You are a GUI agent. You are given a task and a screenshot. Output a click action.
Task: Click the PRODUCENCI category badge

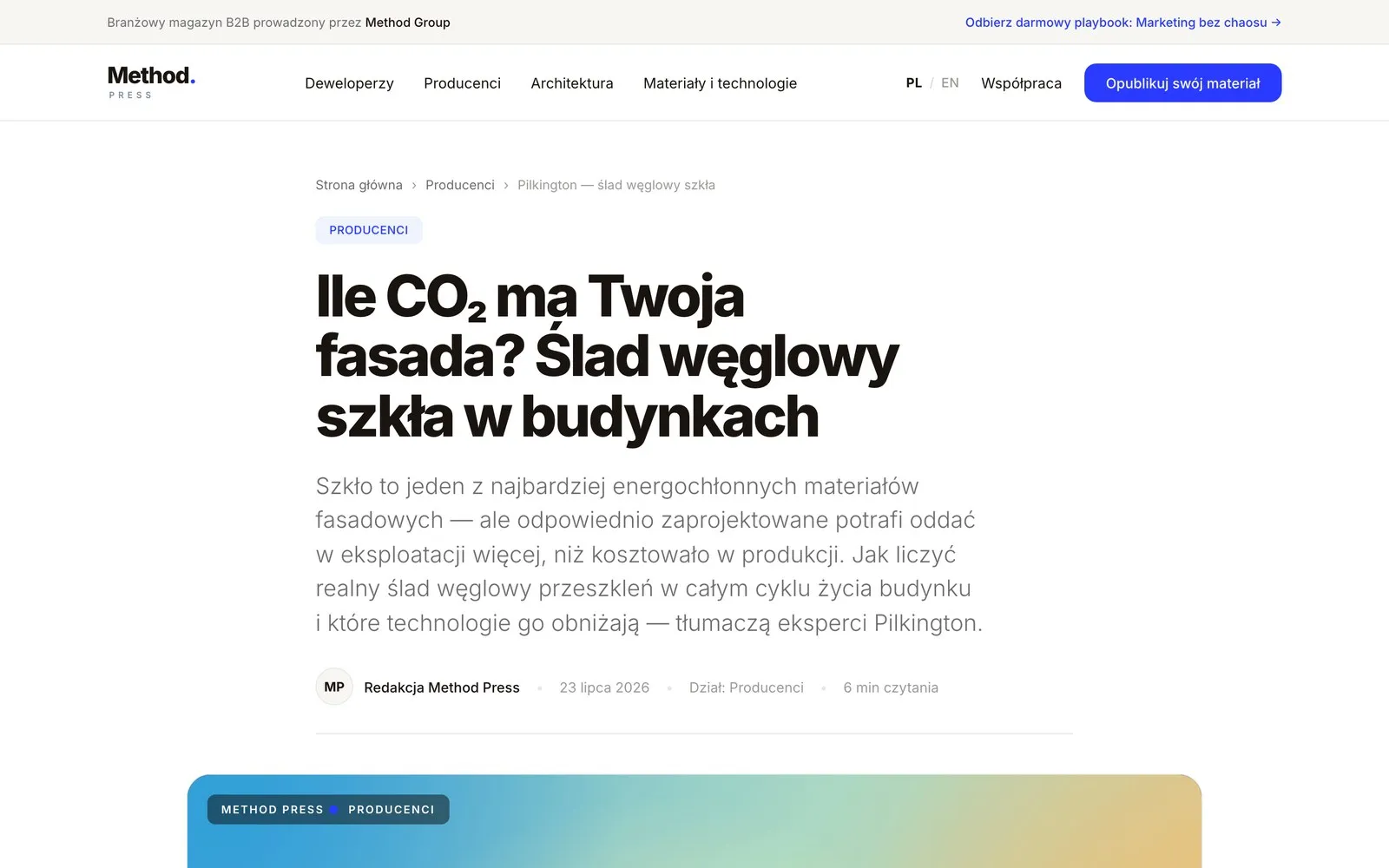[x=369, y=230]
